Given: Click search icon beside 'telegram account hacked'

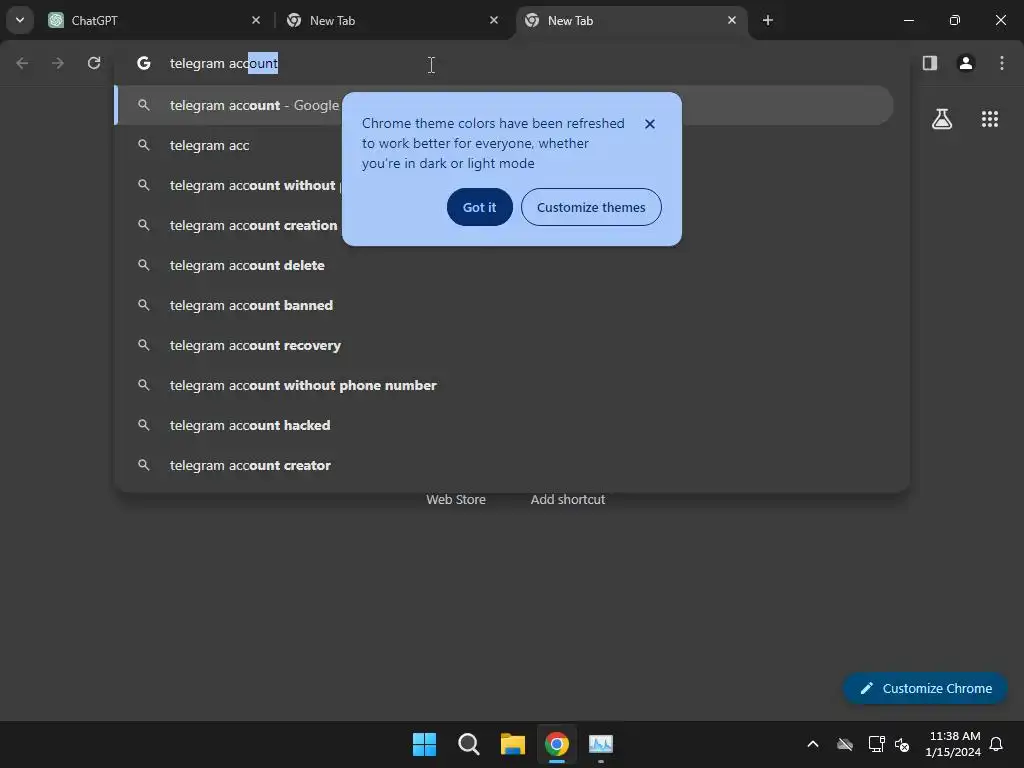Looking at the screenshot, I should coord(144,425).
